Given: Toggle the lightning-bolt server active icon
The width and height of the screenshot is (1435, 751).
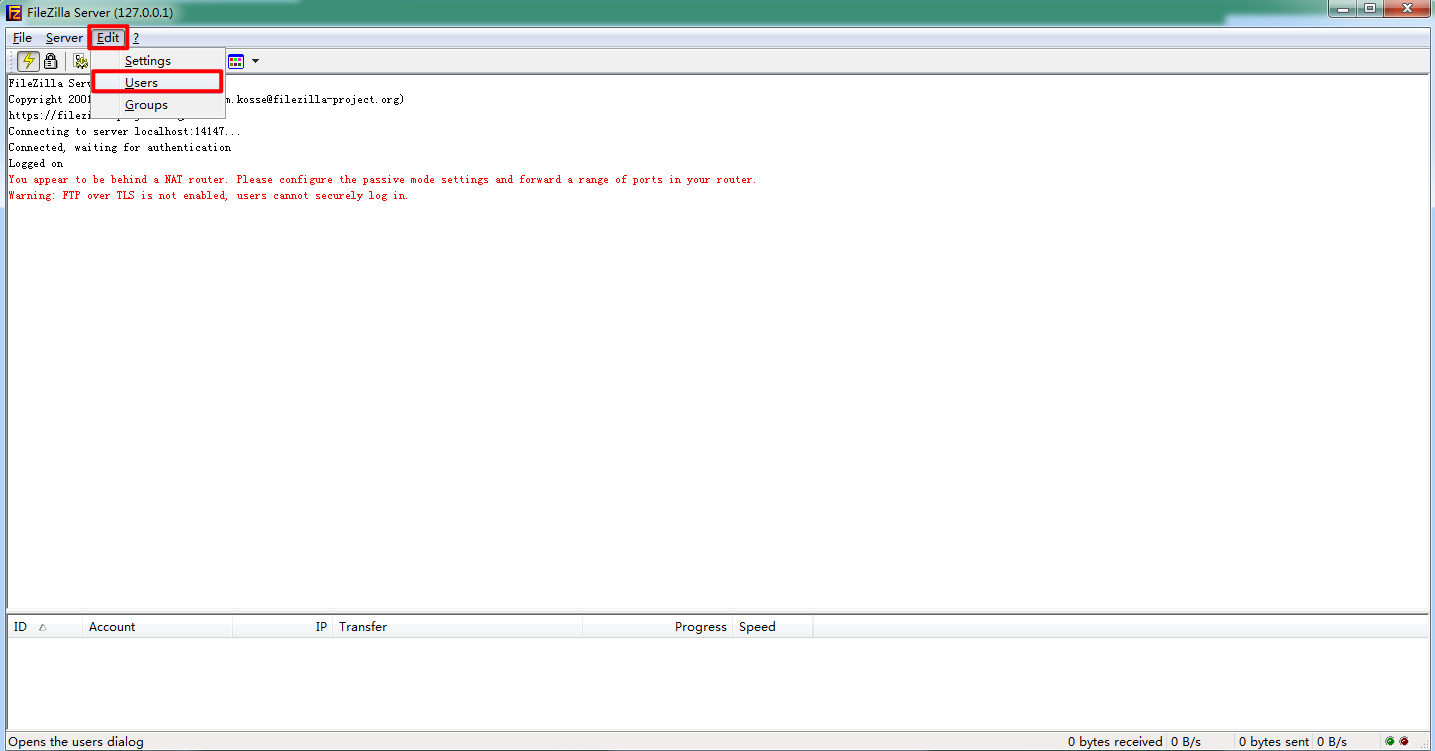Looking at the screenshot, I should pyautogui.click(x=29, y=61).
